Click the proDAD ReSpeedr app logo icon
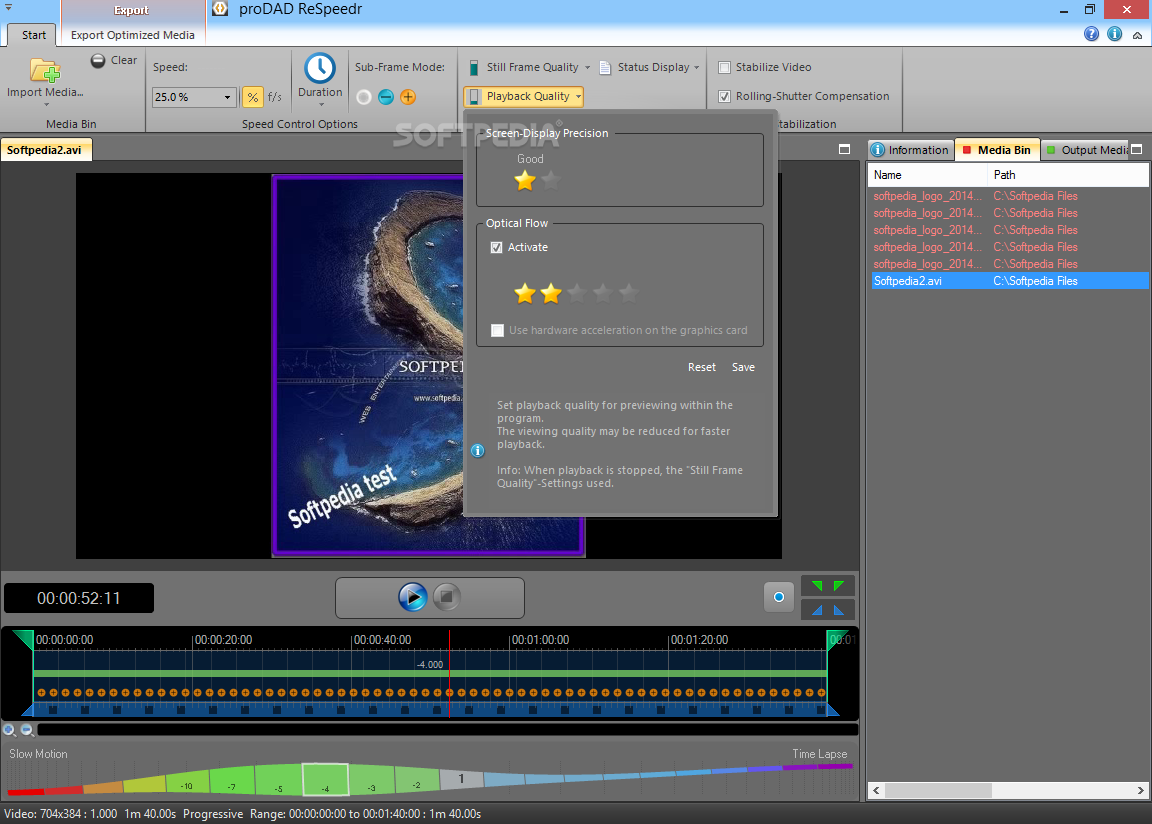This screenshot has height=824, width=1152. (x=220, y=9)
